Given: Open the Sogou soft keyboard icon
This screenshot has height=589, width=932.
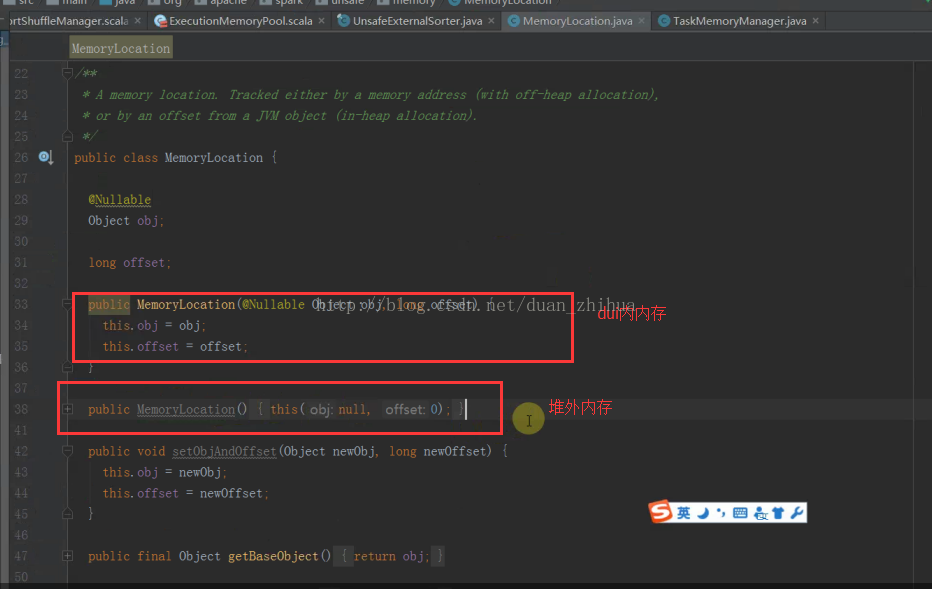Looking at the screenshot, I should tap(740, 512).
